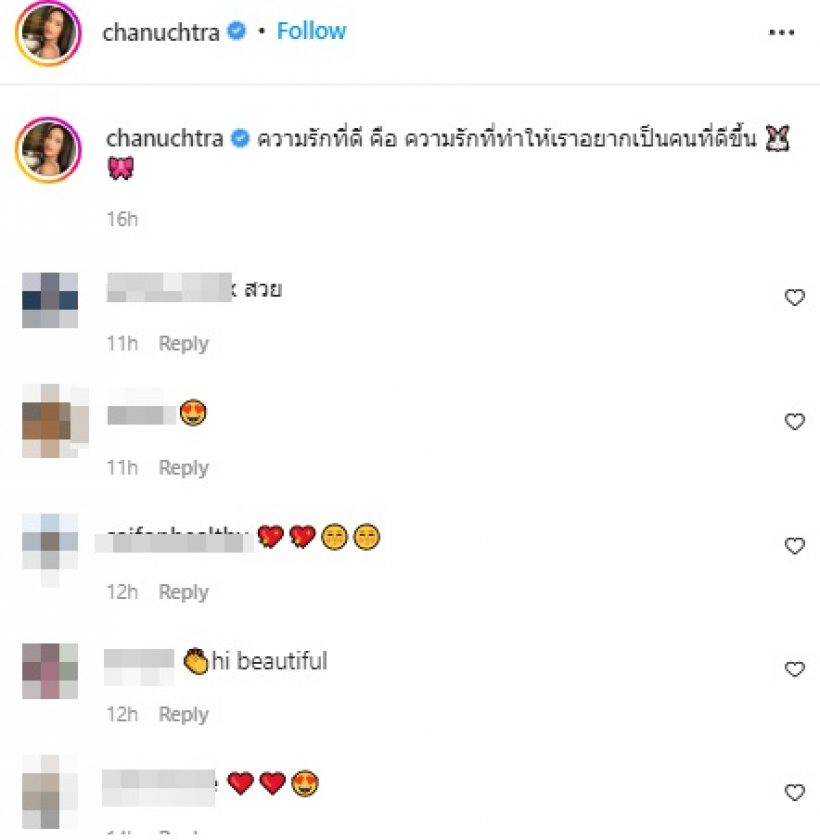Click the verified badge in the header
The width and height of the screenshot is (820, 840).
(x=236, y=31)
